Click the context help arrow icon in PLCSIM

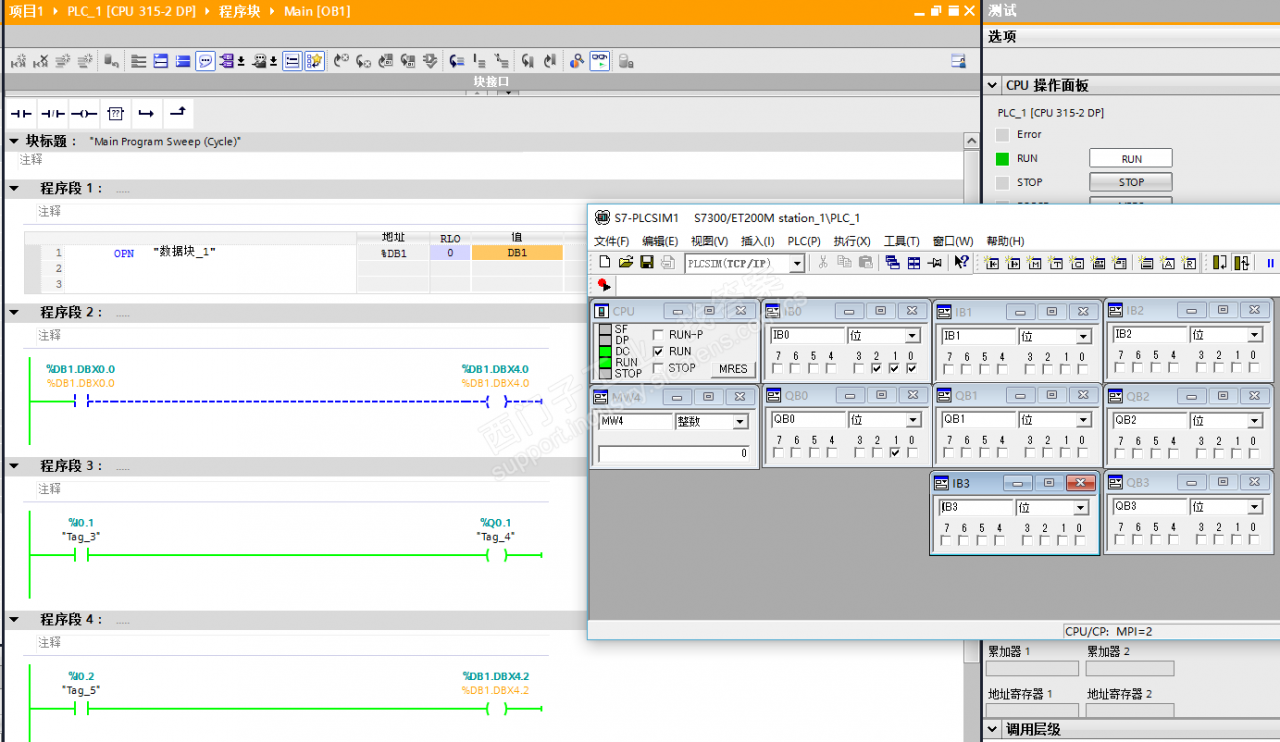click(961, 263)
